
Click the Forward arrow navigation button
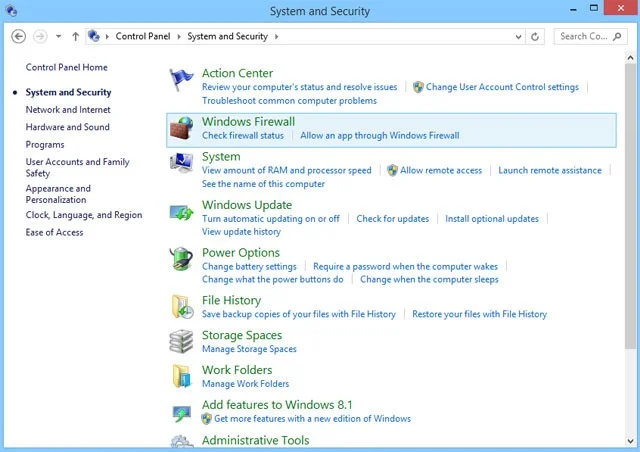pos(40,36)
